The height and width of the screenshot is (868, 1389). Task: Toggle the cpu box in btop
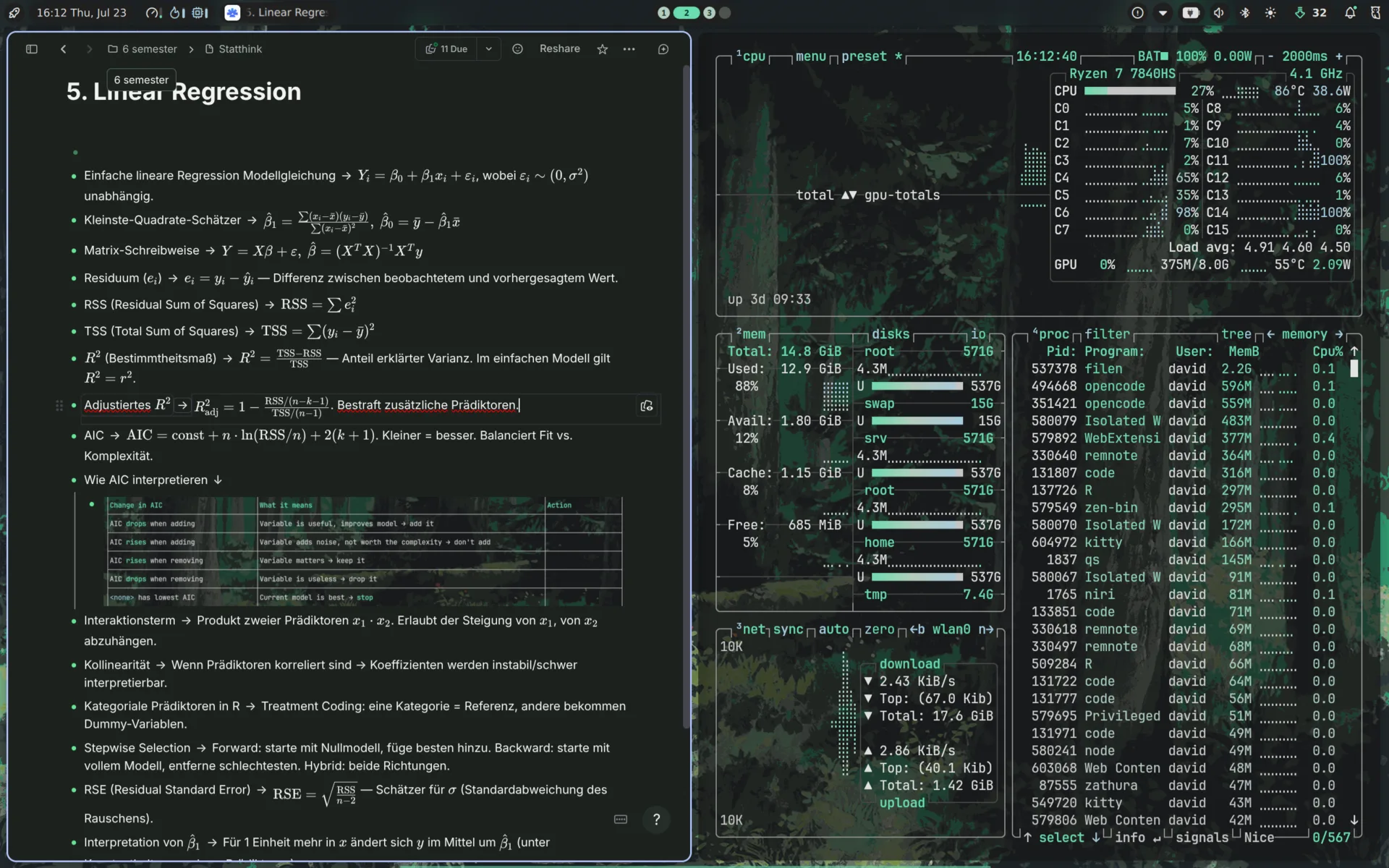point(751,56)
